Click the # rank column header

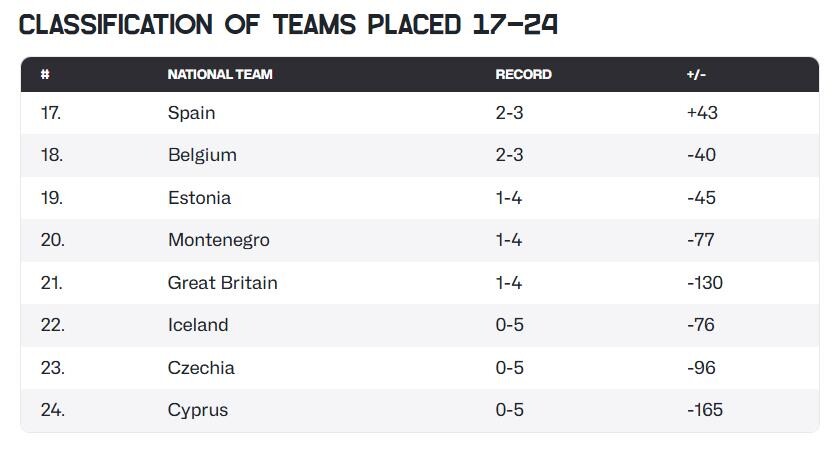tap(45, 74)
